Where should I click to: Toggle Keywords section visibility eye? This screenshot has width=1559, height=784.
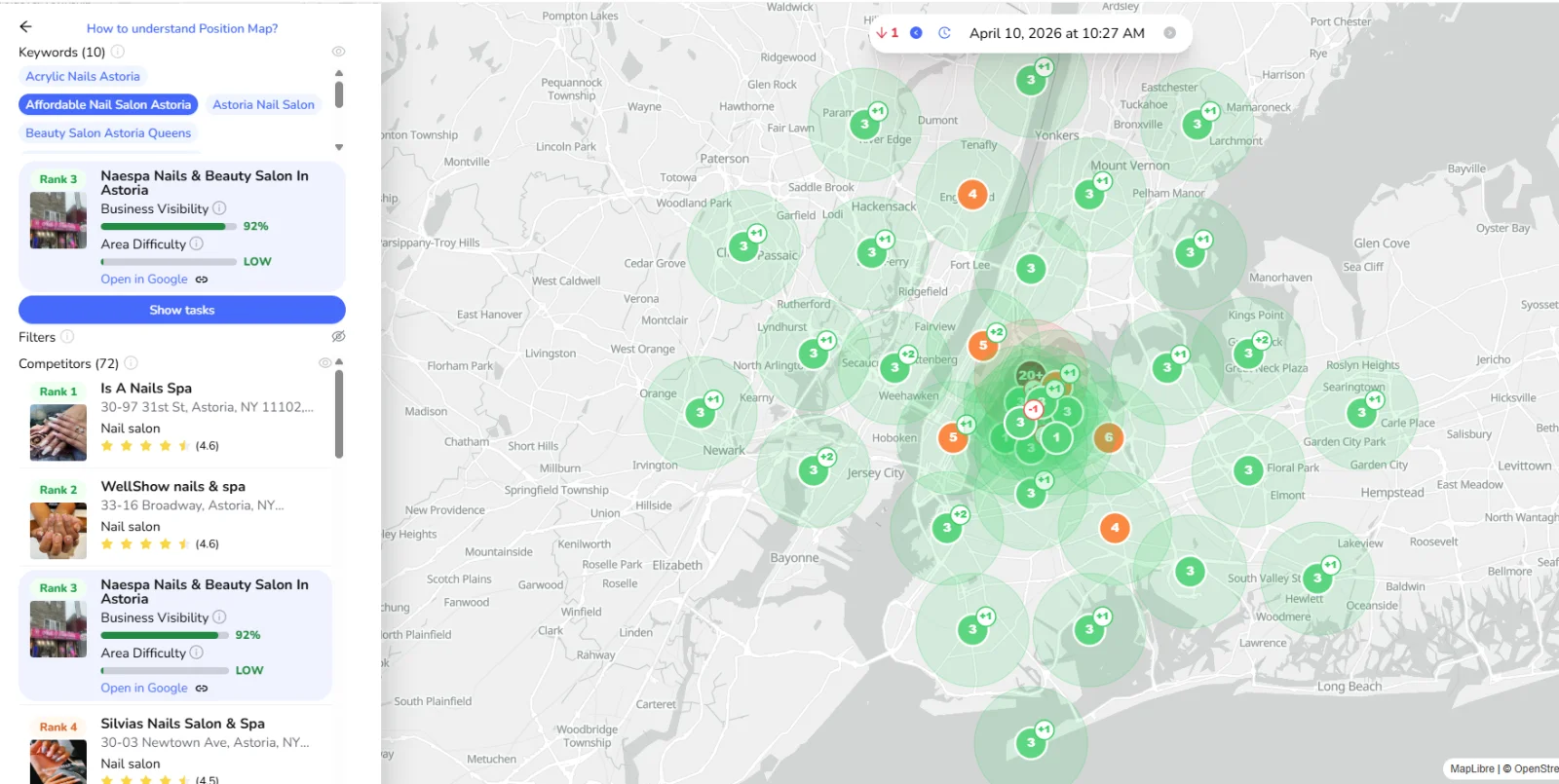pyautogui.click(x=338, y=52)
